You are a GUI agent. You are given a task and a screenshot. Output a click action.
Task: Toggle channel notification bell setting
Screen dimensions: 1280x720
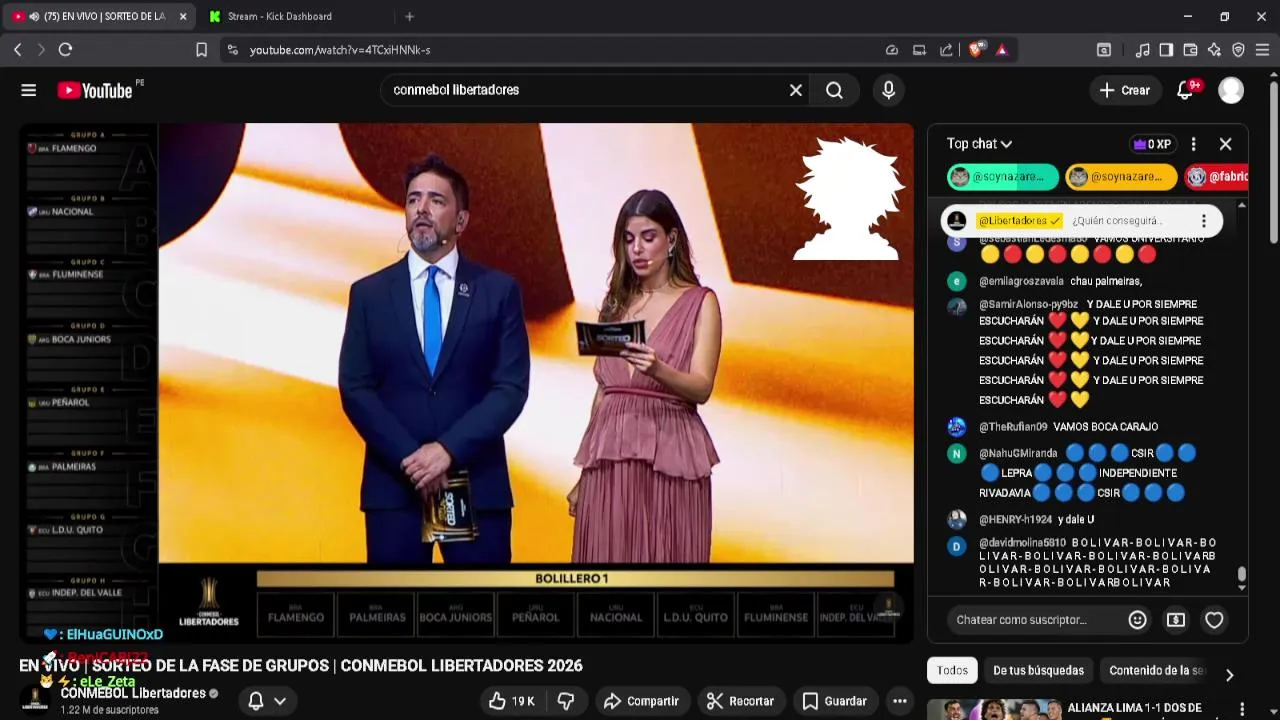coord(256,701)
